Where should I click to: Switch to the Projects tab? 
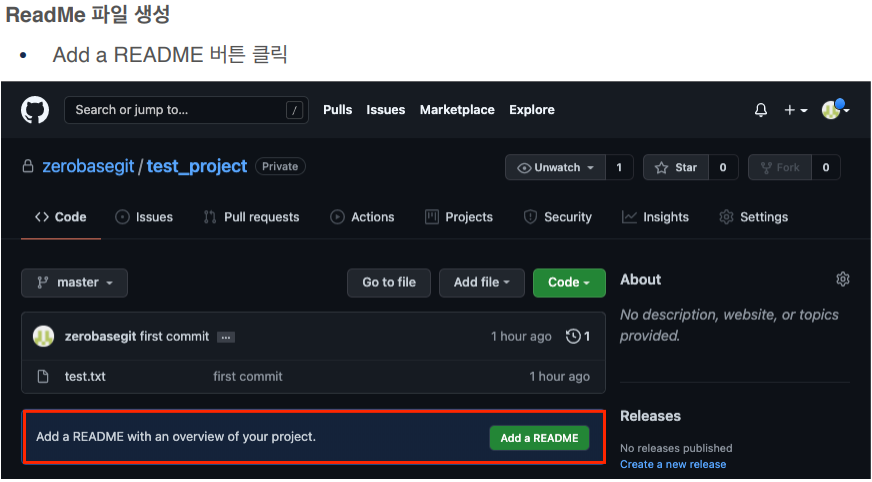459,217
